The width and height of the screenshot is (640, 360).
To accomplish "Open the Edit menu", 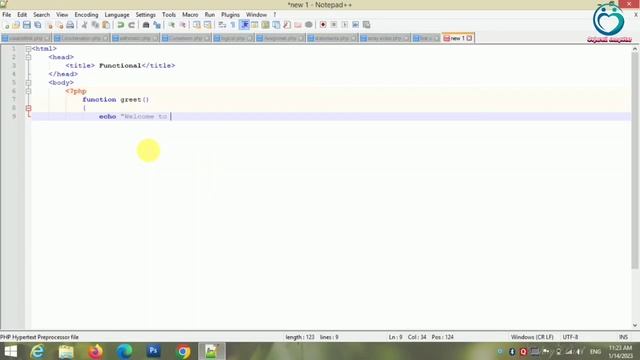I will (22, 15).
